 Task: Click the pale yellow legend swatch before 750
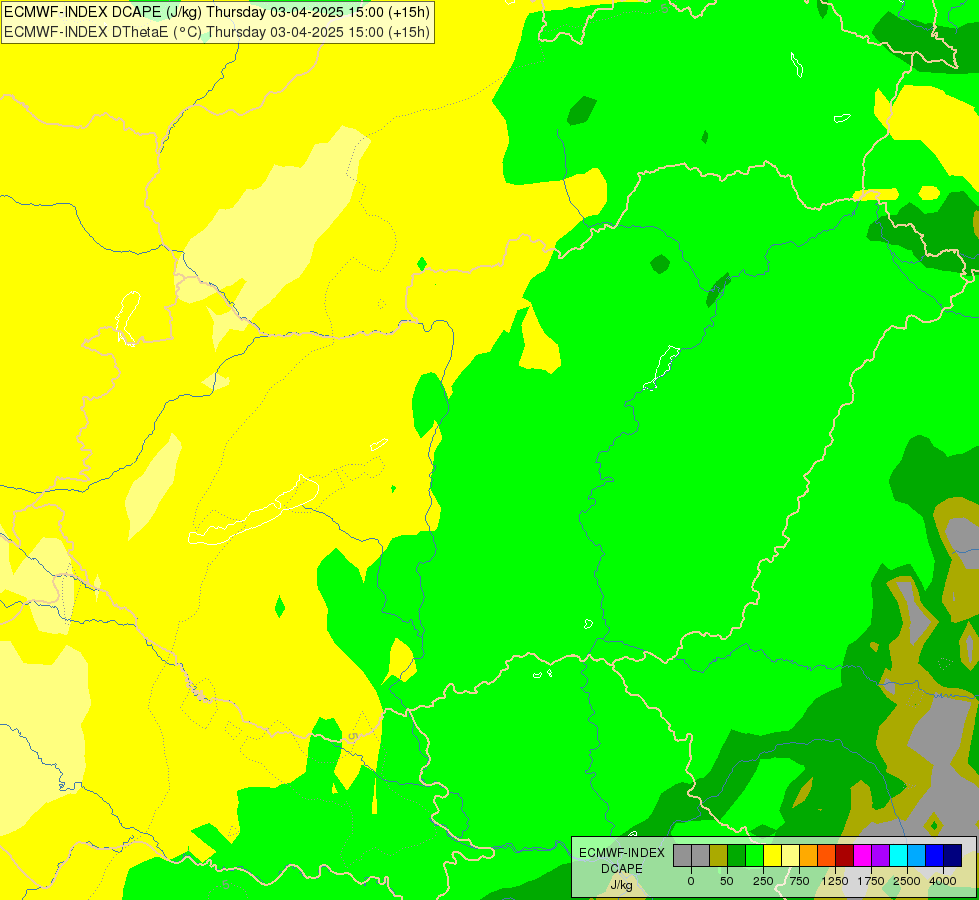(790, 855)
